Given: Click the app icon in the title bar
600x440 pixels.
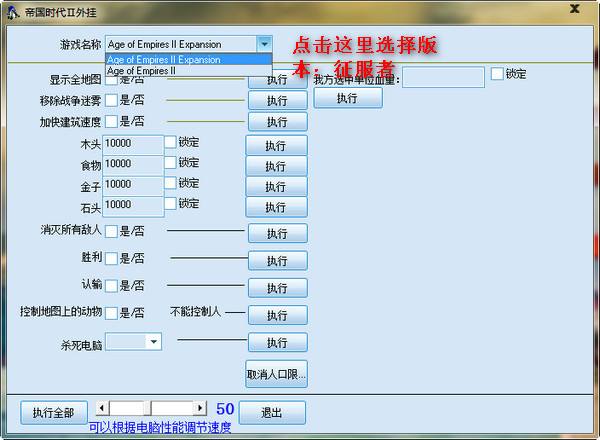Looking at the screenshot, I should pos(13,12).
